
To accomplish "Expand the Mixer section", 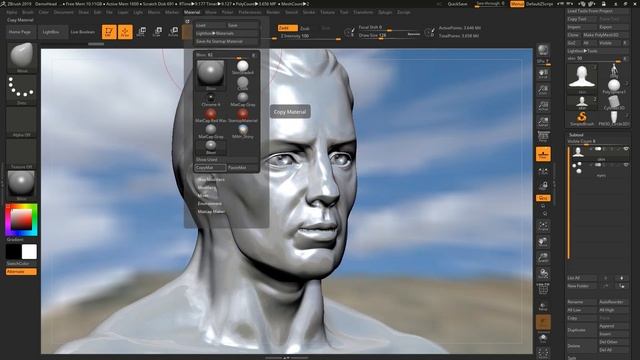I will click(x=203, y=196).
